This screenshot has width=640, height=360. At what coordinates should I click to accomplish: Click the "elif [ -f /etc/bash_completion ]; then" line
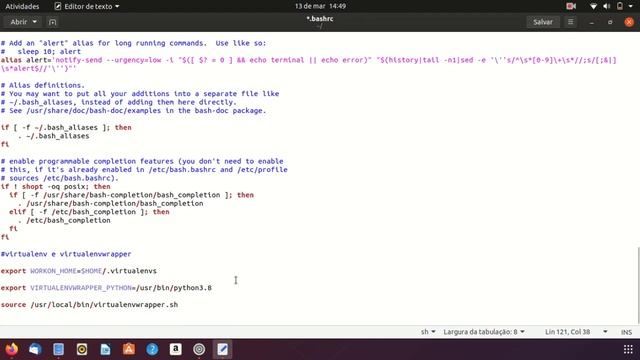89,212
